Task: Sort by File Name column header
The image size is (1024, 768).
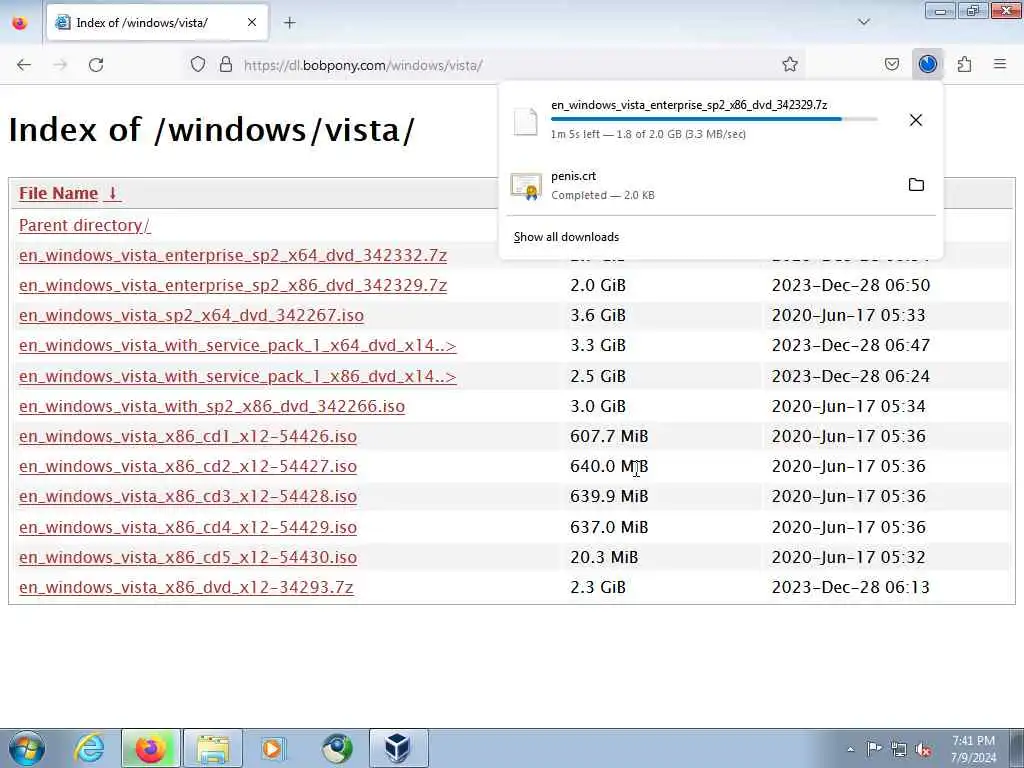Action: (58, 193)
